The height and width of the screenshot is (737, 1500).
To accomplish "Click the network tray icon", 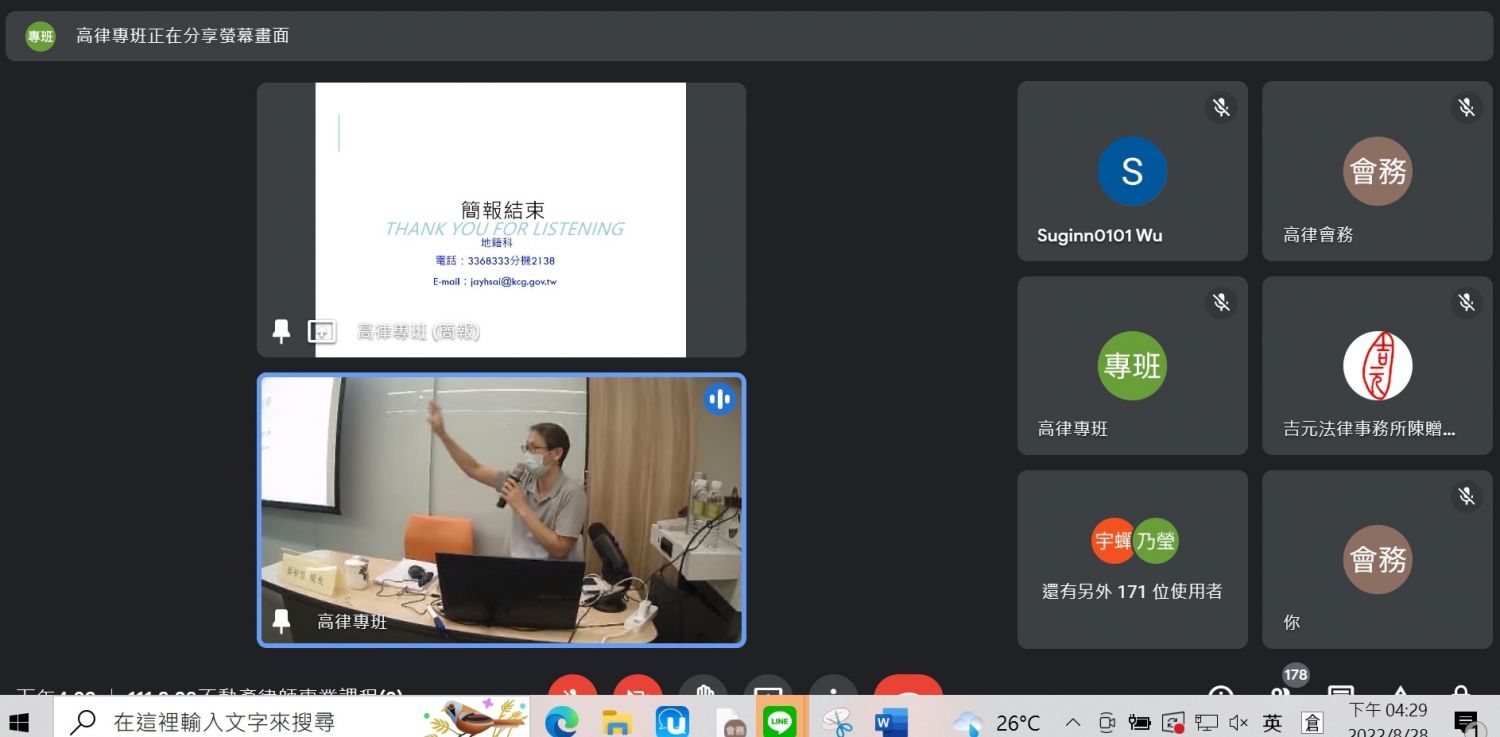I will tap(1207, 722).
